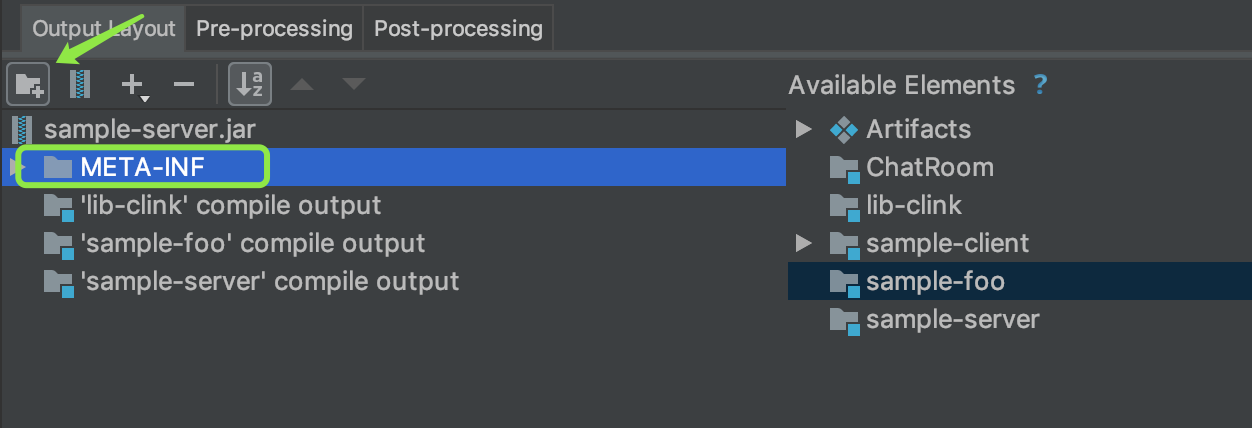Select 'sample-server' compile output entry
Image resolution: width=1252 pixels, height=428 pixels.
pos(269,281)
